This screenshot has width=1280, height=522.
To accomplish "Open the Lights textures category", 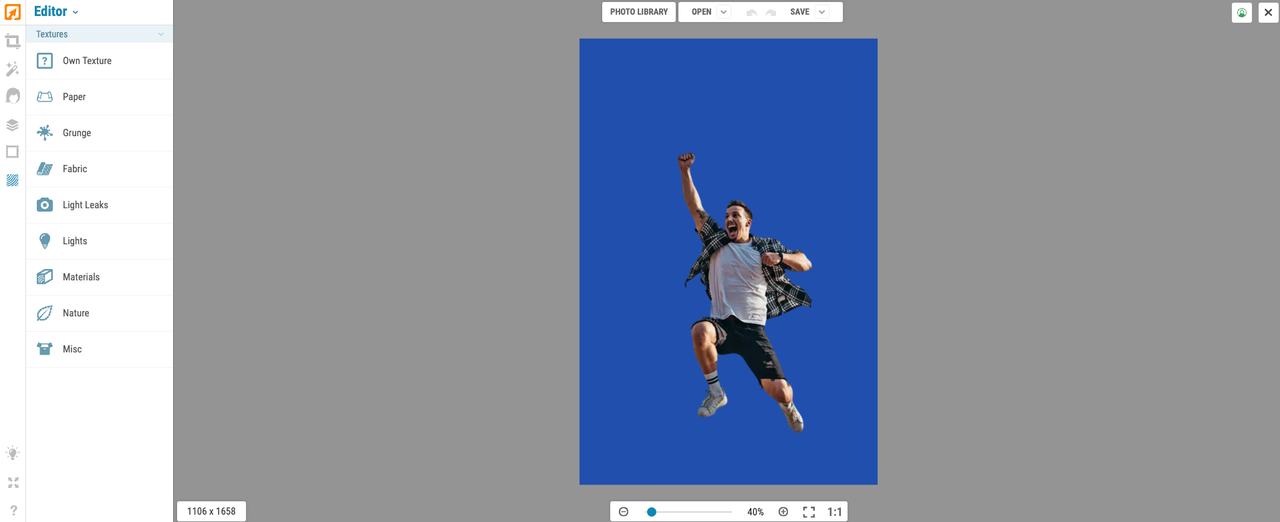I will [x=99, y=241].
